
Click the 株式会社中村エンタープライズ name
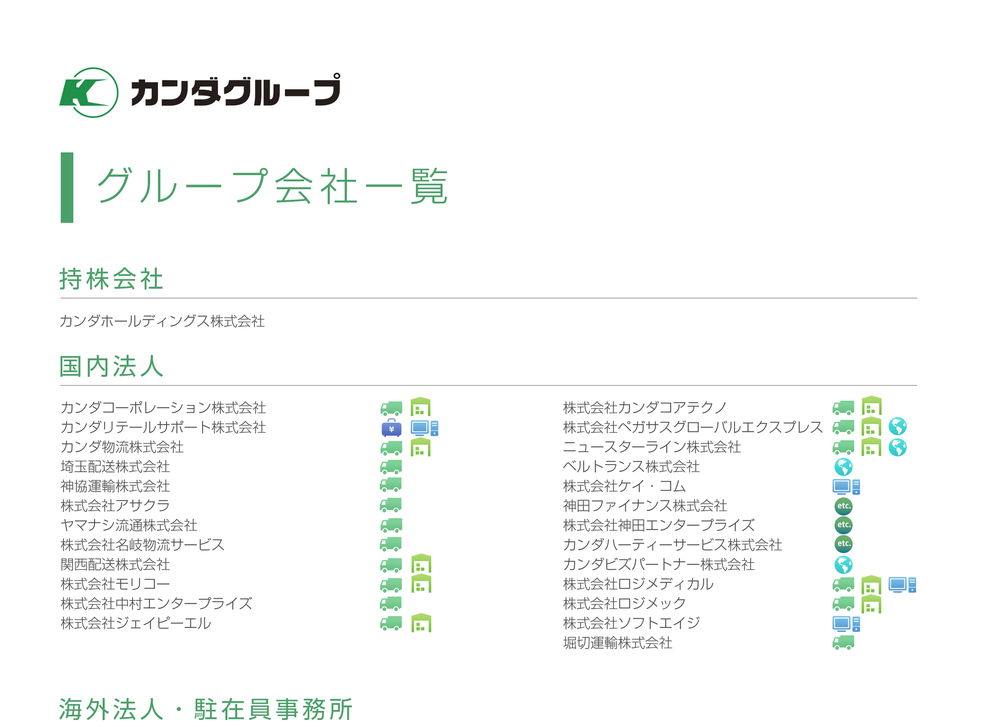tap(156, 604)
